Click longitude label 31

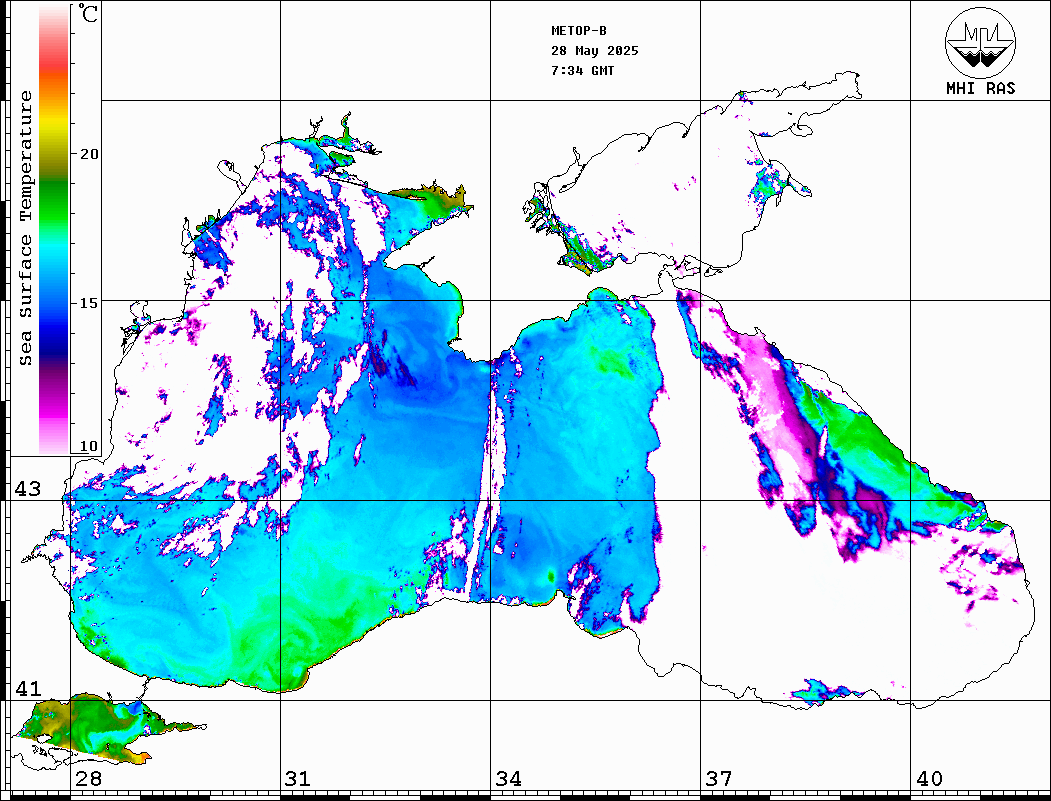[x=298, y=779]
